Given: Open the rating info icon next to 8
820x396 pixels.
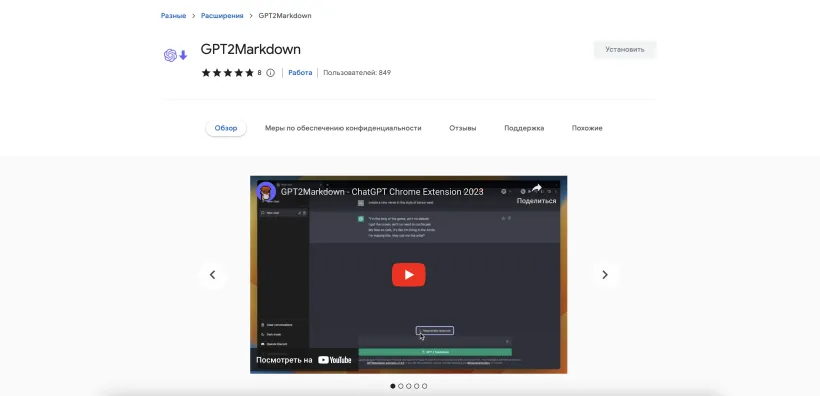Looking at the screenshot, I should click(270, 73).
